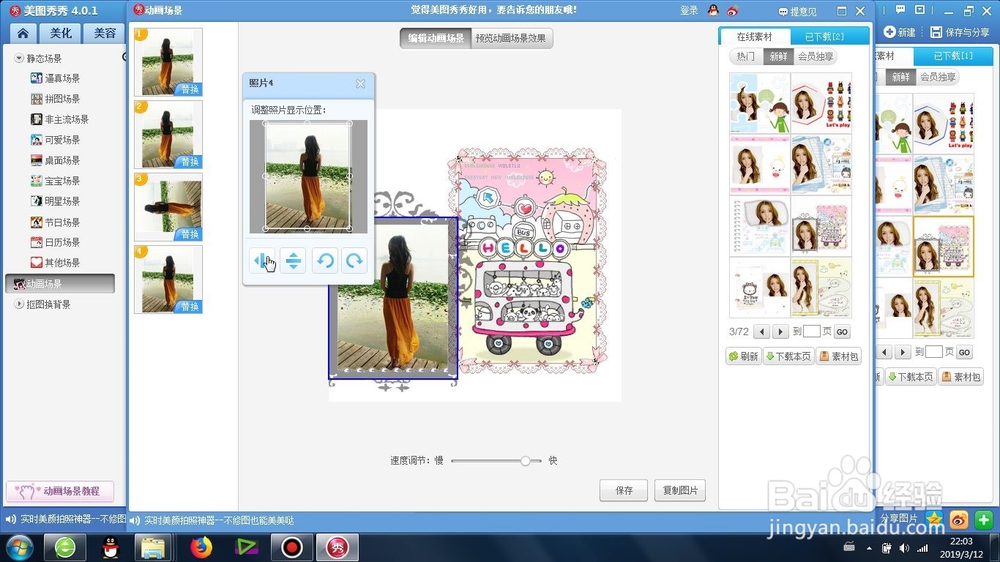Select 动画场景 in the sidebar
This screenshot has height=562, width=1000.
60,284
